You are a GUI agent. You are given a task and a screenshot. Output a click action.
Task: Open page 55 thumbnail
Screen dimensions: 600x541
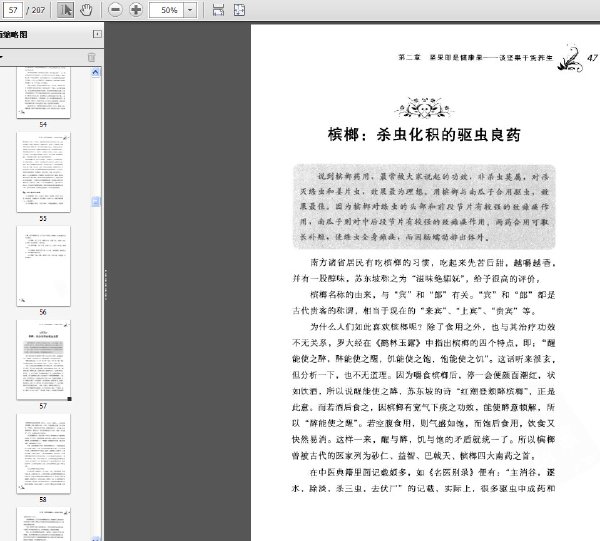pyautogui.click(x=43, y=172)
